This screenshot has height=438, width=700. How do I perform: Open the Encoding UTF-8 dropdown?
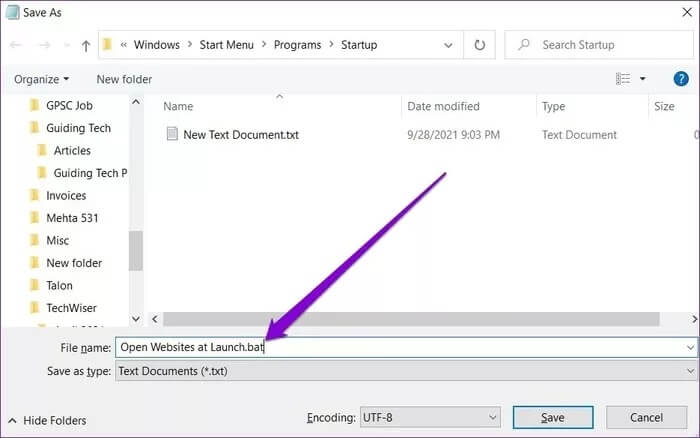coord(430,417)
